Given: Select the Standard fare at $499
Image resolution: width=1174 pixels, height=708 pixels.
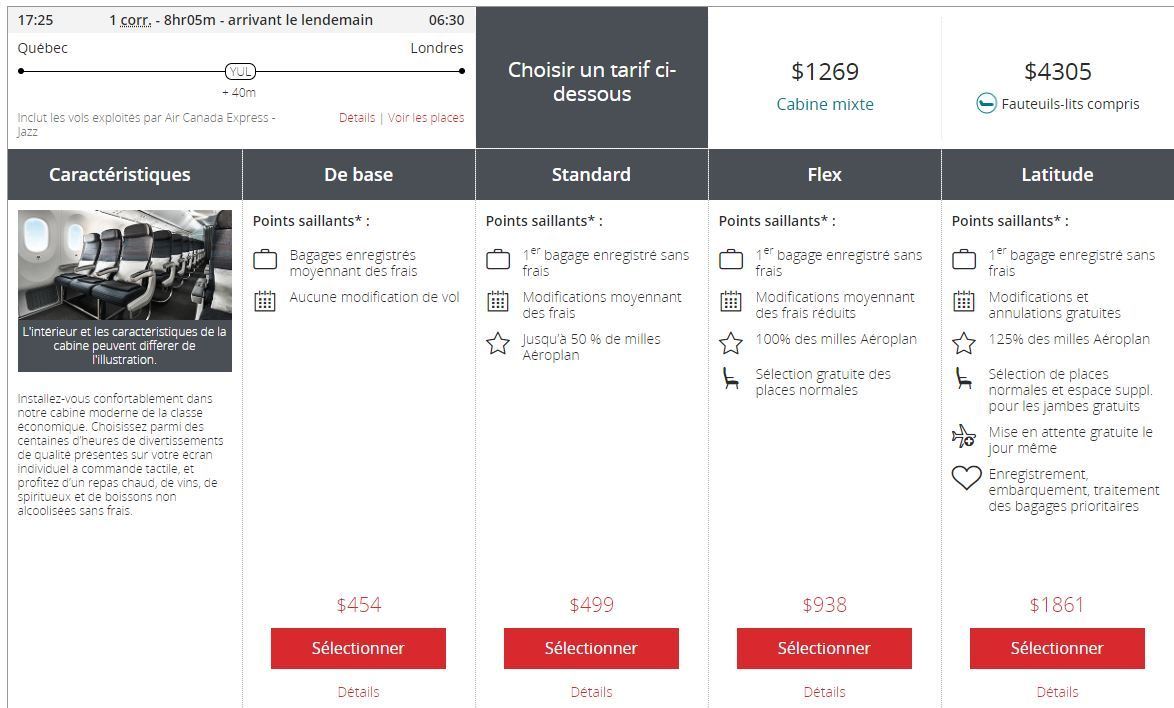Looking at the screenshot, I should (x=591, y=648).
